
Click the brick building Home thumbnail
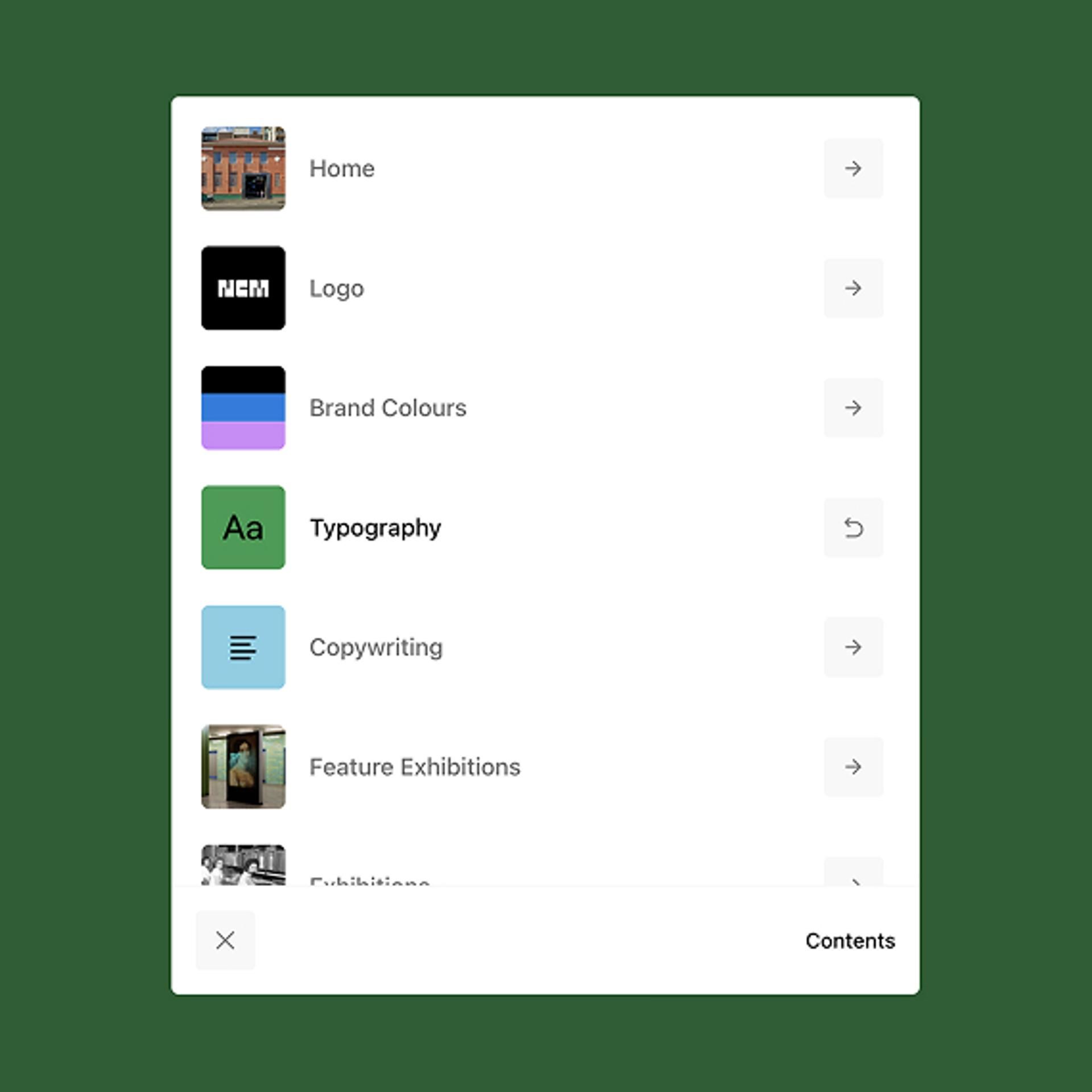(243, 168)
